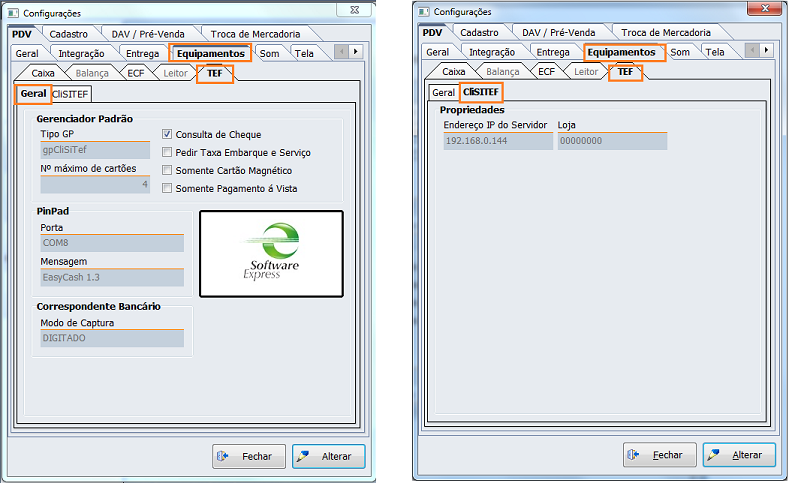
Task: Toggle the Somente Cartão Magnético checkbox
Action: [168, 170]
